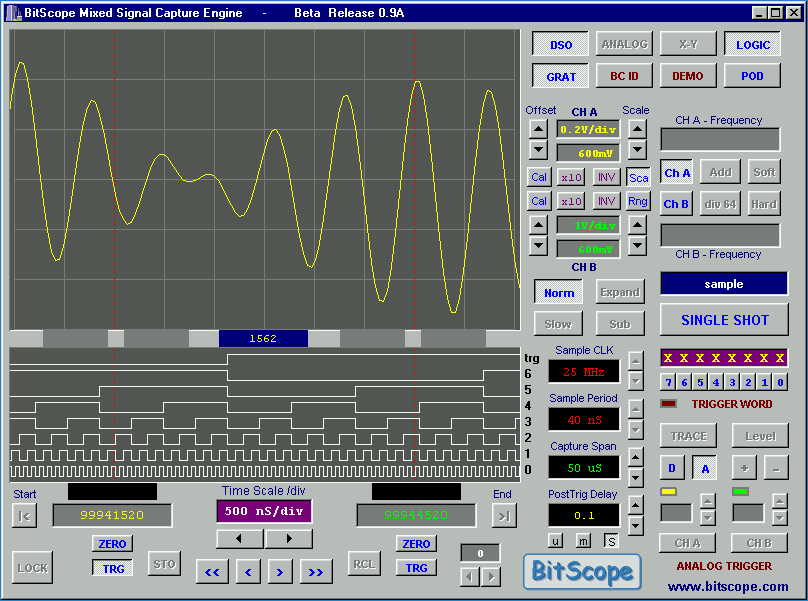
Task: Toggle the GRAT graticule display
Action: (x=560, y=76)
